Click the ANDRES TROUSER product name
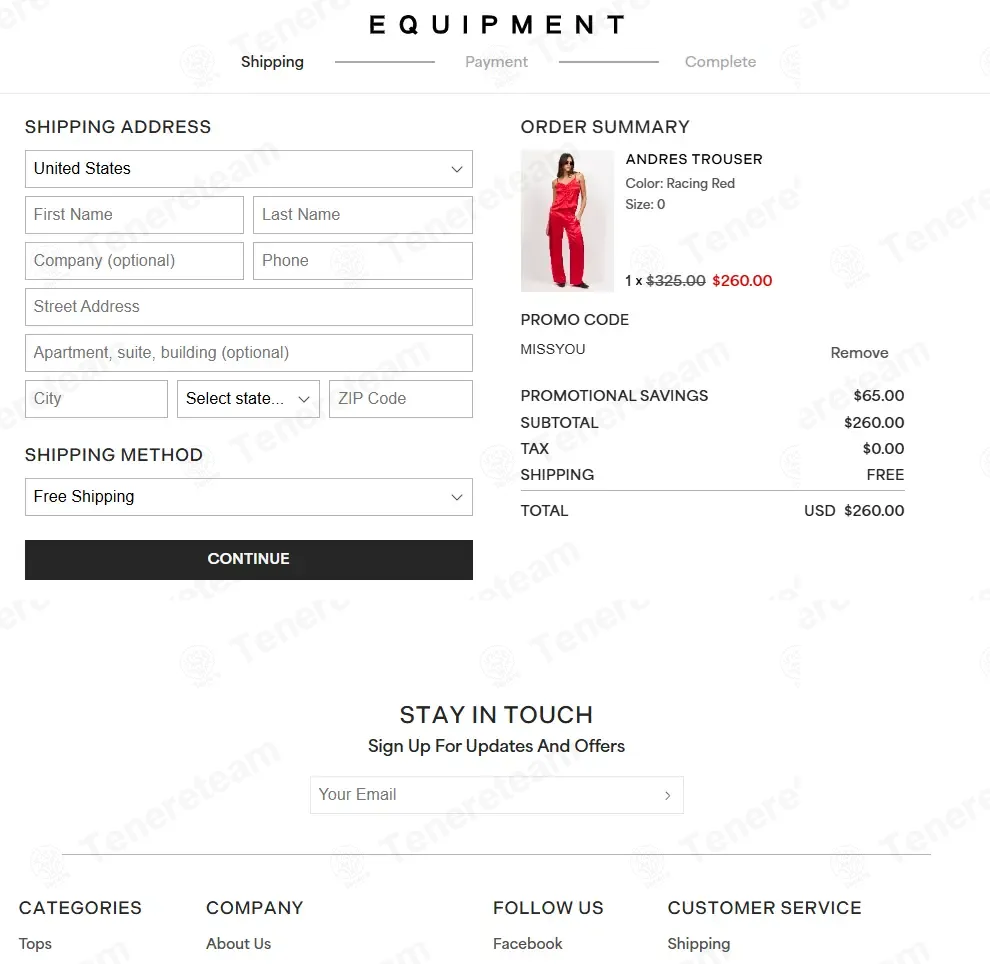 (x=694, y=159)
